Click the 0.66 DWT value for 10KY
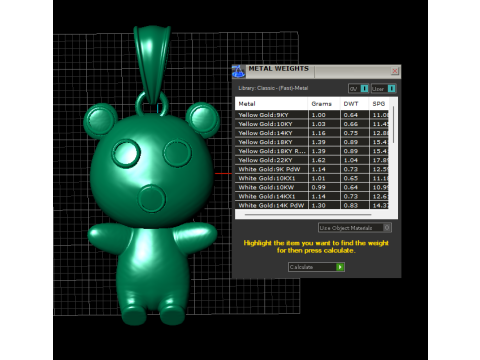 tap(351, 124)
